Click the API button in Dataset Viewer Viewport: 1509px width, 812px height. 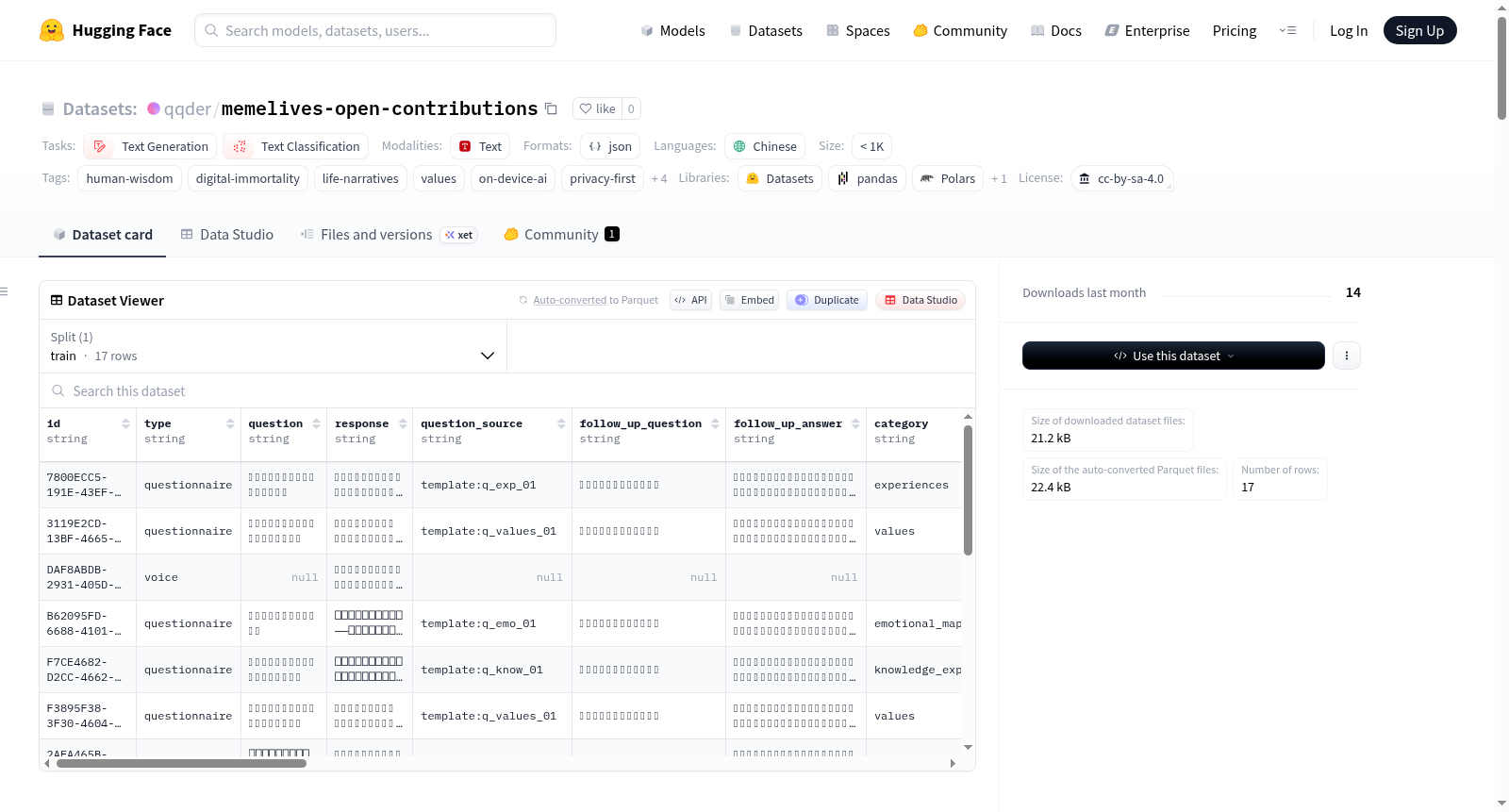point(690,300)
